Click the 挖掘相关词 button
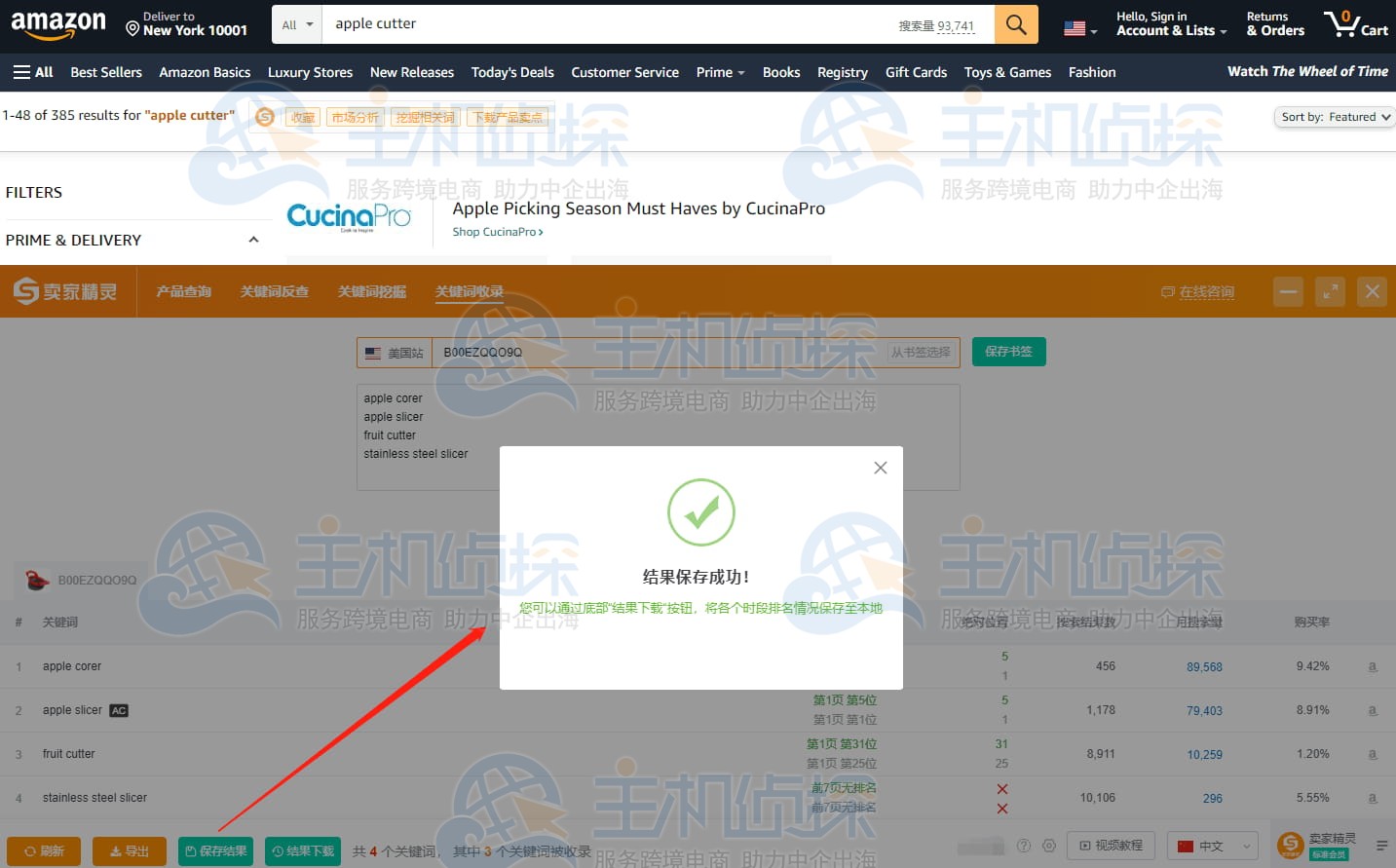This screenshot has width=1396, height=868. (x=425, y=117)
